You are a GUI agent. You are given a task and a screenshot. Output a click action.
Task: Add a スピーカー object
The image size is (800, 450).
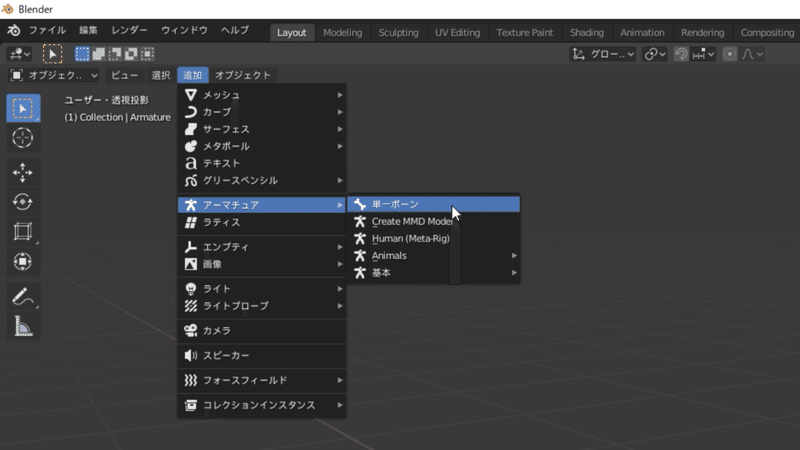262,356
